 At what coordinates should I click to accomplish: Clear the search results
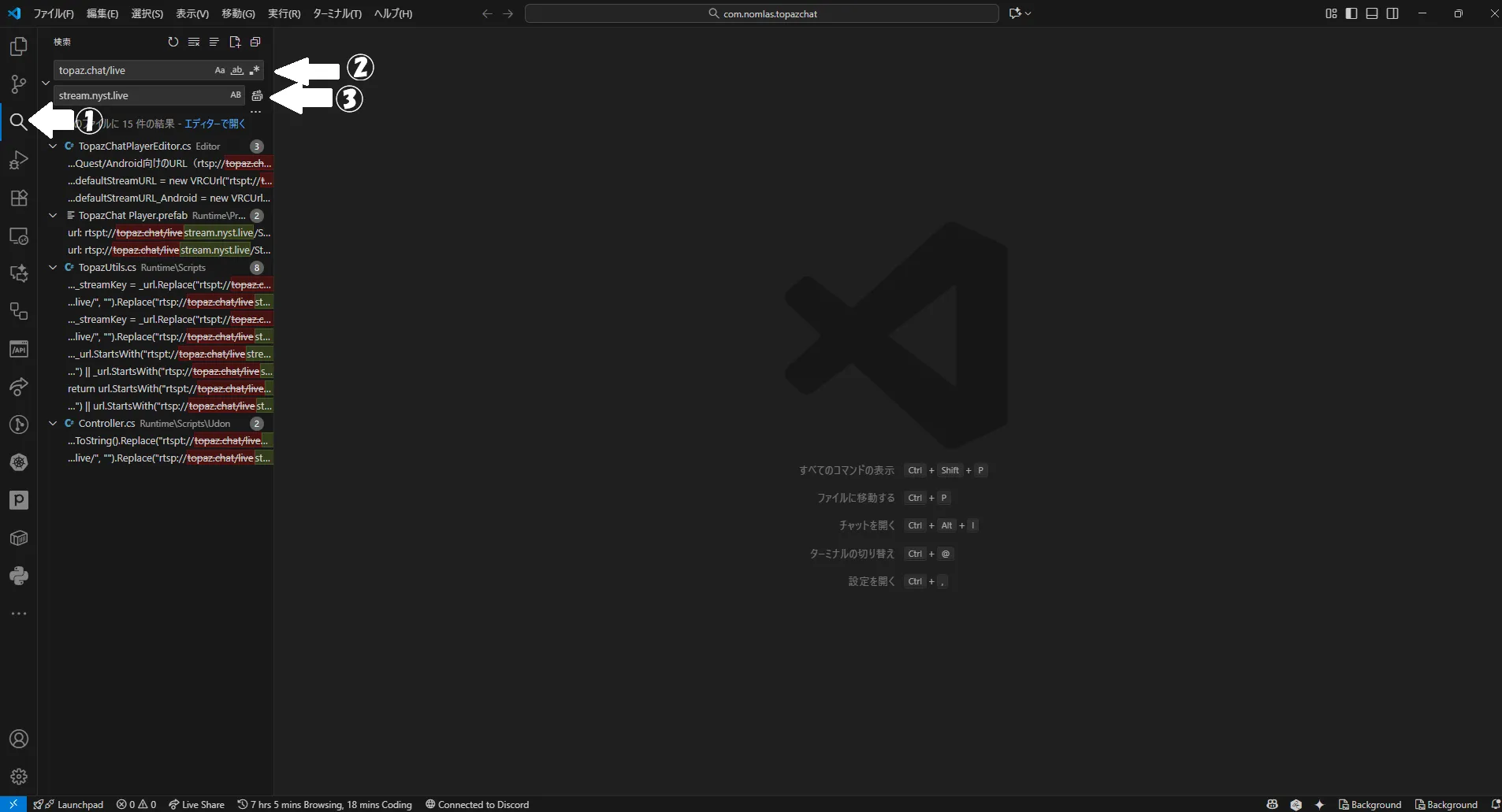pos(194,42)
